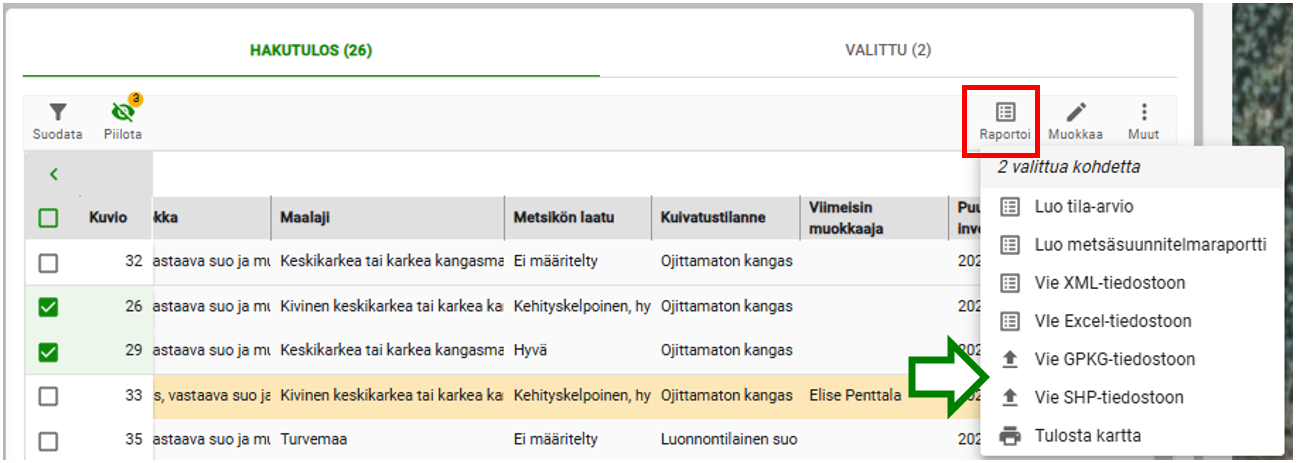Switch to the VALITTU (2) tab
Screen dimensions: 1297x463
pos(888,50)
